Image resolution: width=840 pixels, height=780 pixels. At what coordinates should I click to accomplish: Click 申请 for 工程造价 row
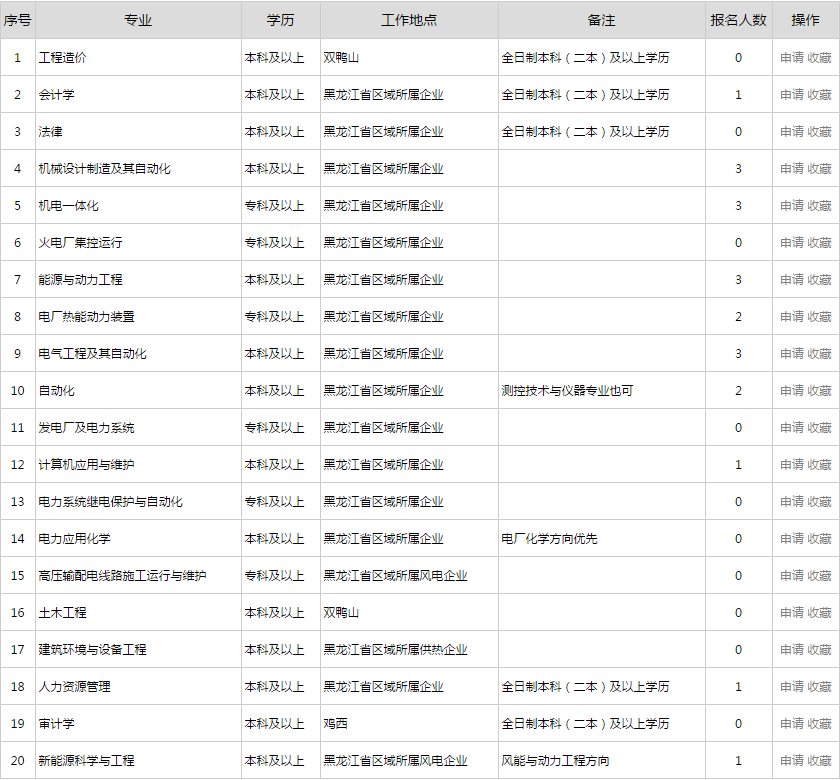click(x=792, y=58)
